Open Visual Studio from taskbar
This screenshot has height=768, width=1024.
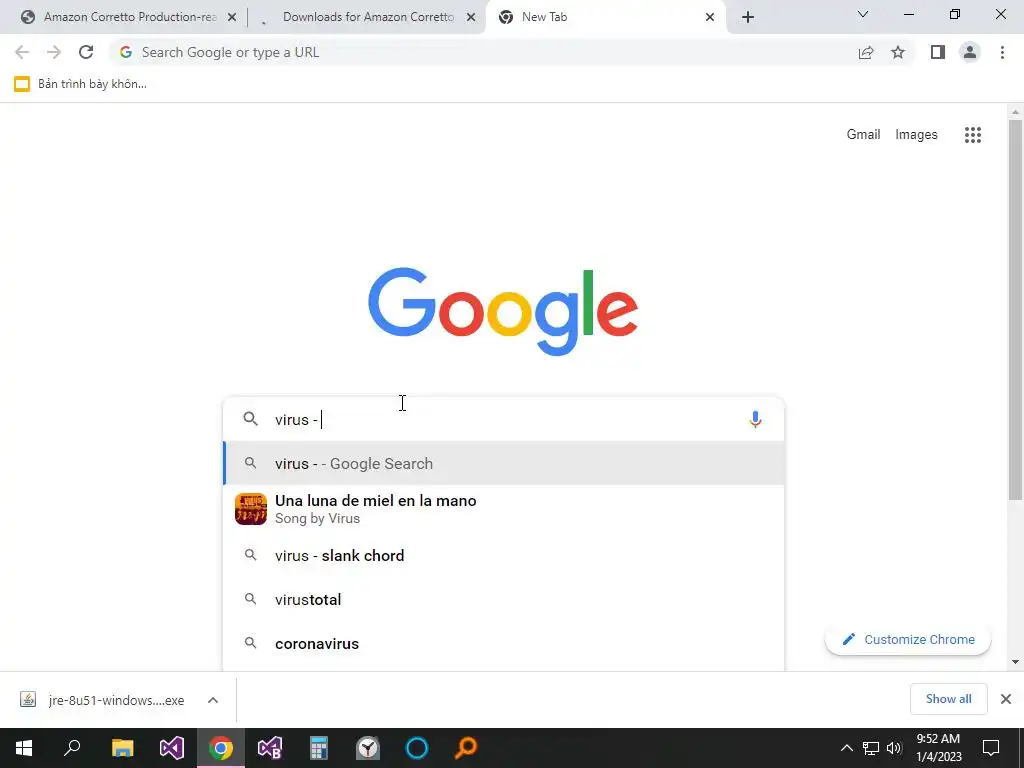172,748
